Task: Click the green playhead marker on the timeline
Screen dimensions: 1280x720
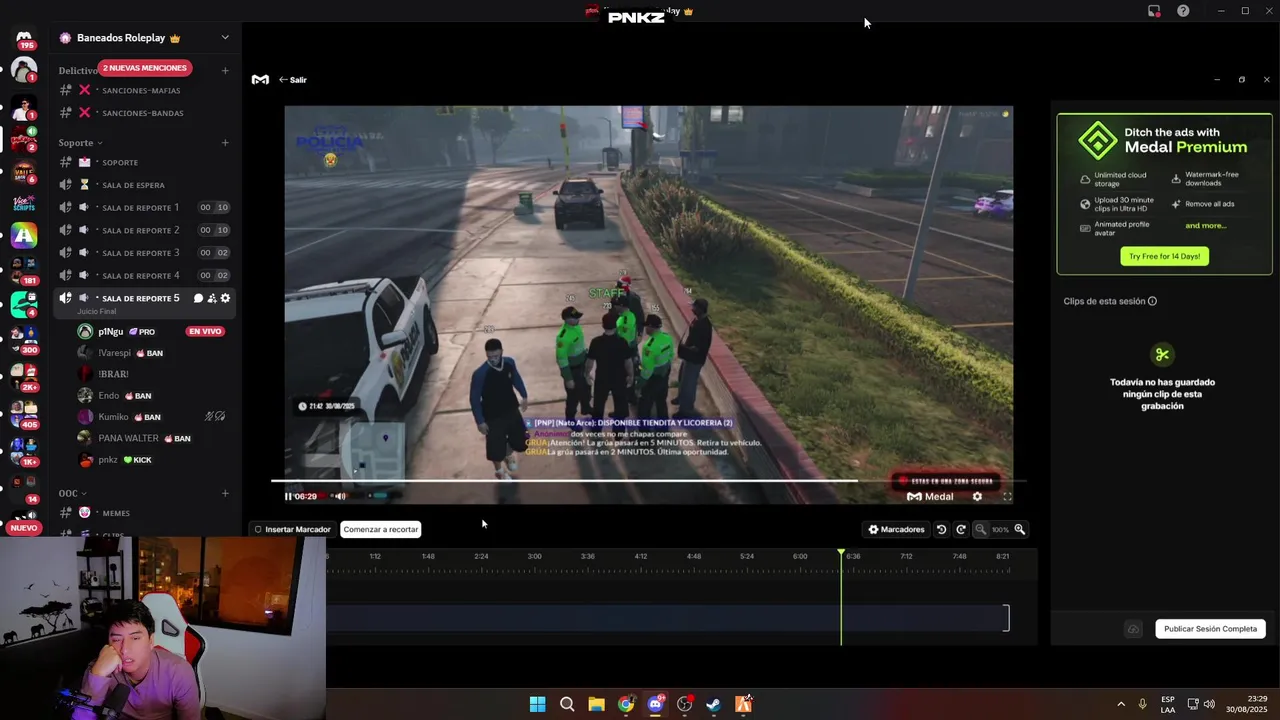Action: coord(841,553)
